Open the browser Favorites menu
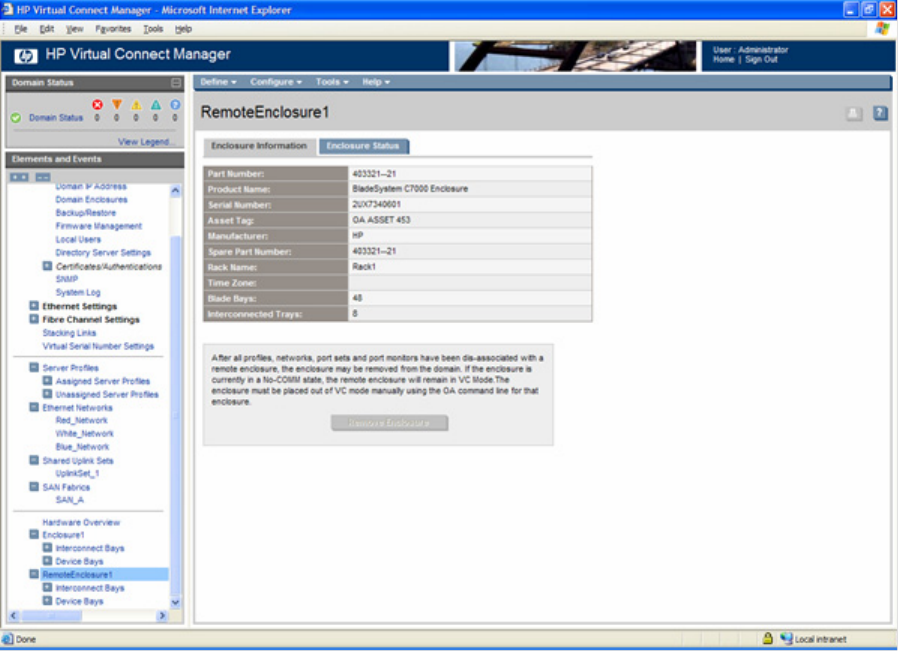The image size is (899, 652). [x=113, y=29]
